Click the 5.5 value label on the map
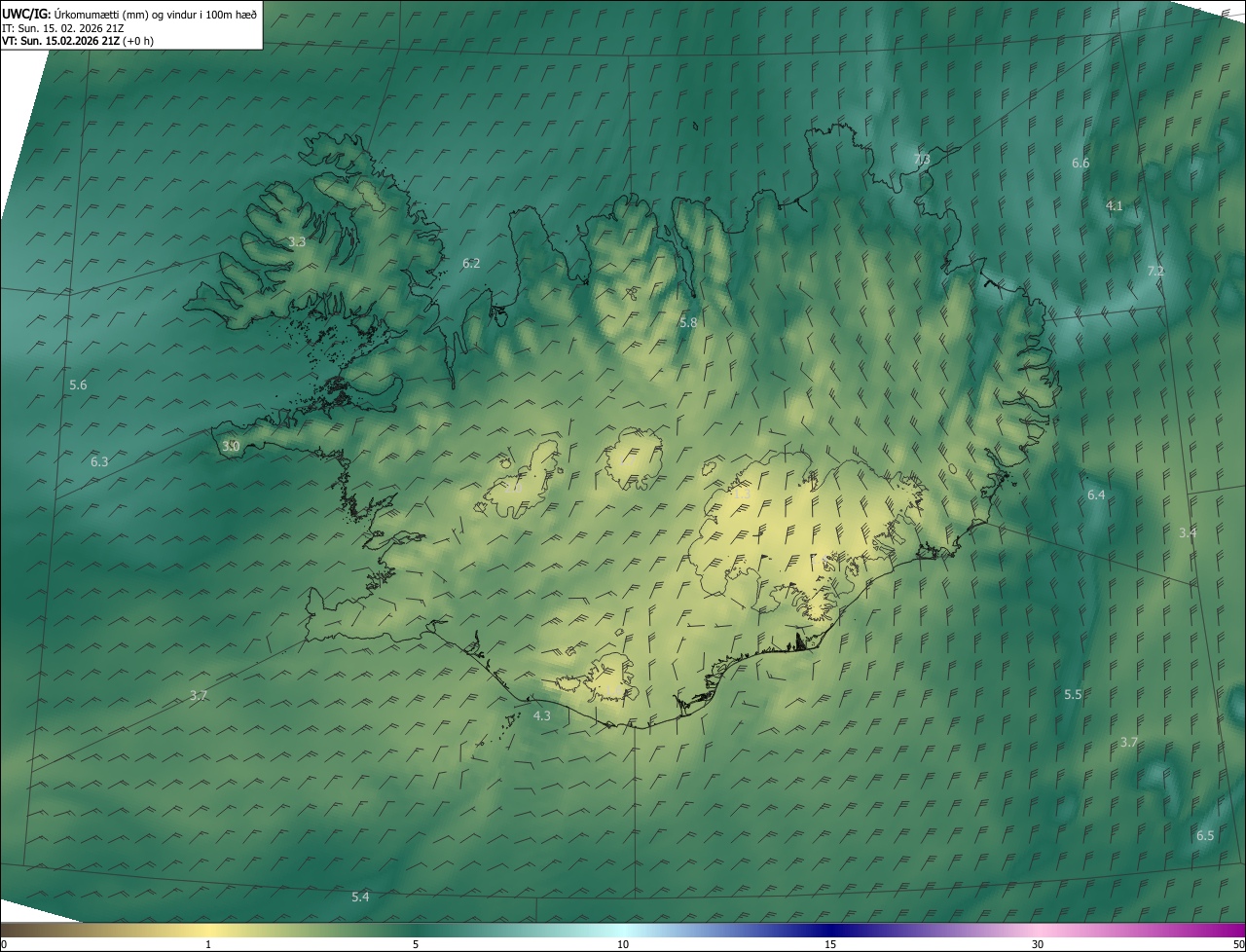 point(1073,694)
